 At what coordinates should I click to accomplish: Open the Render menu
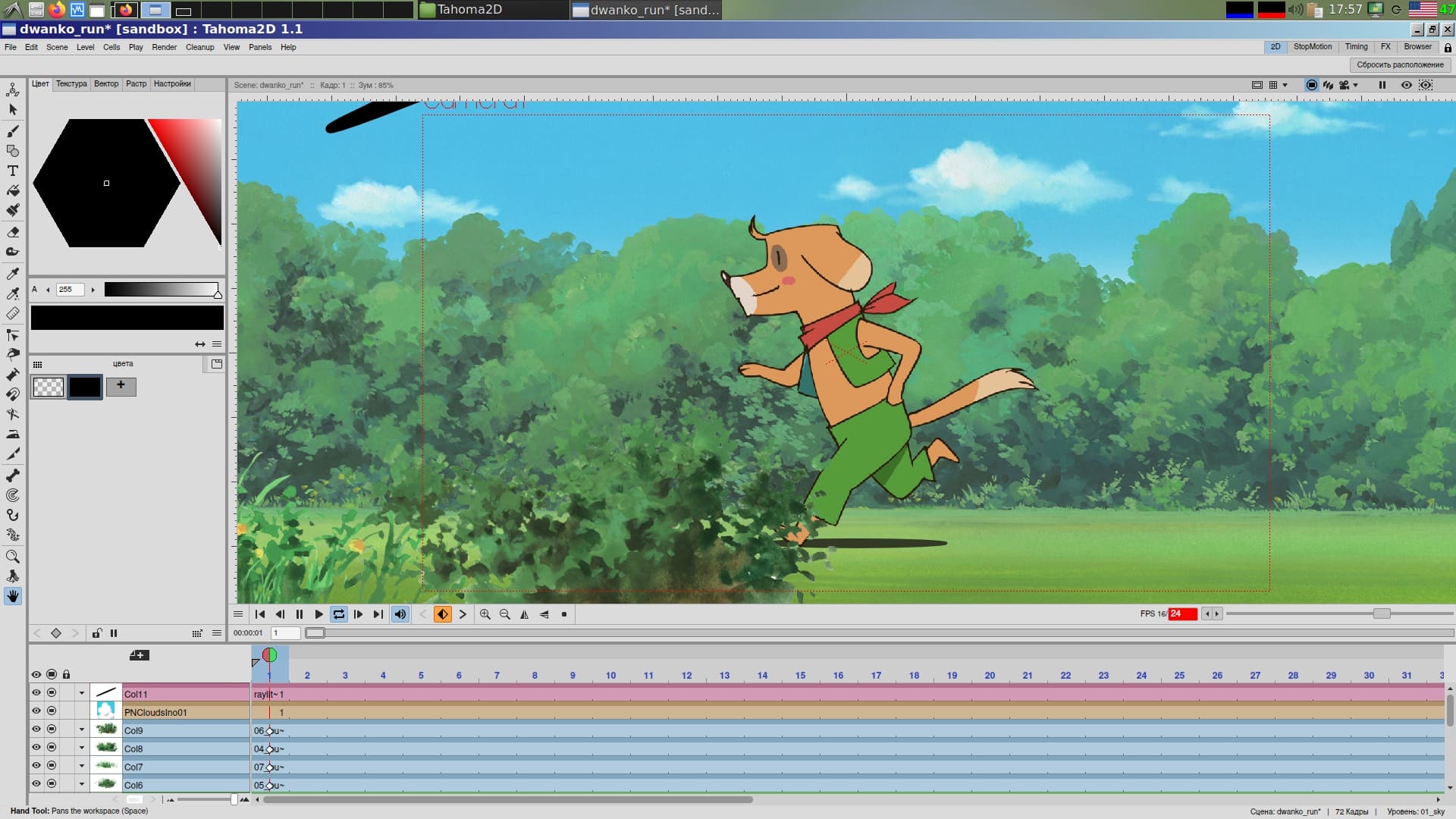click(x=164, y=47)
